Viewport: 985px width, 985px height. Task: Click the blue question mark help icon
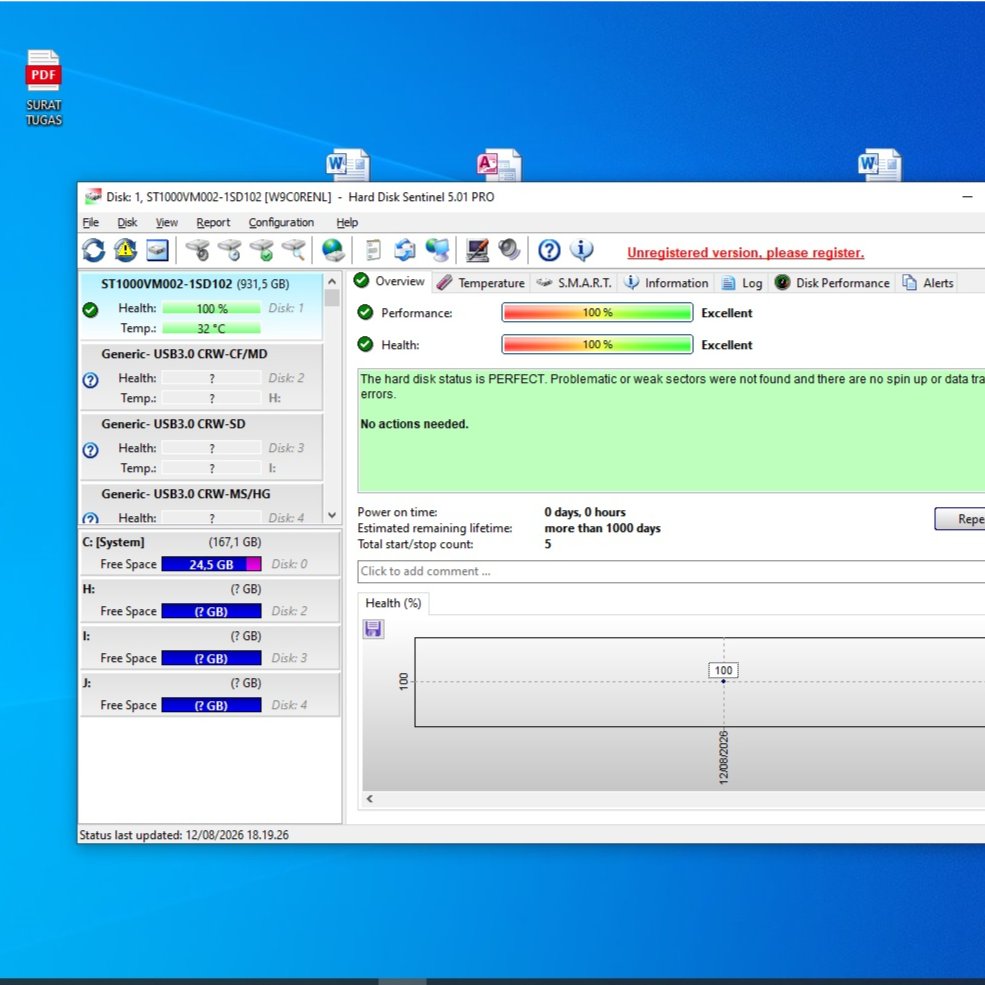549,251
